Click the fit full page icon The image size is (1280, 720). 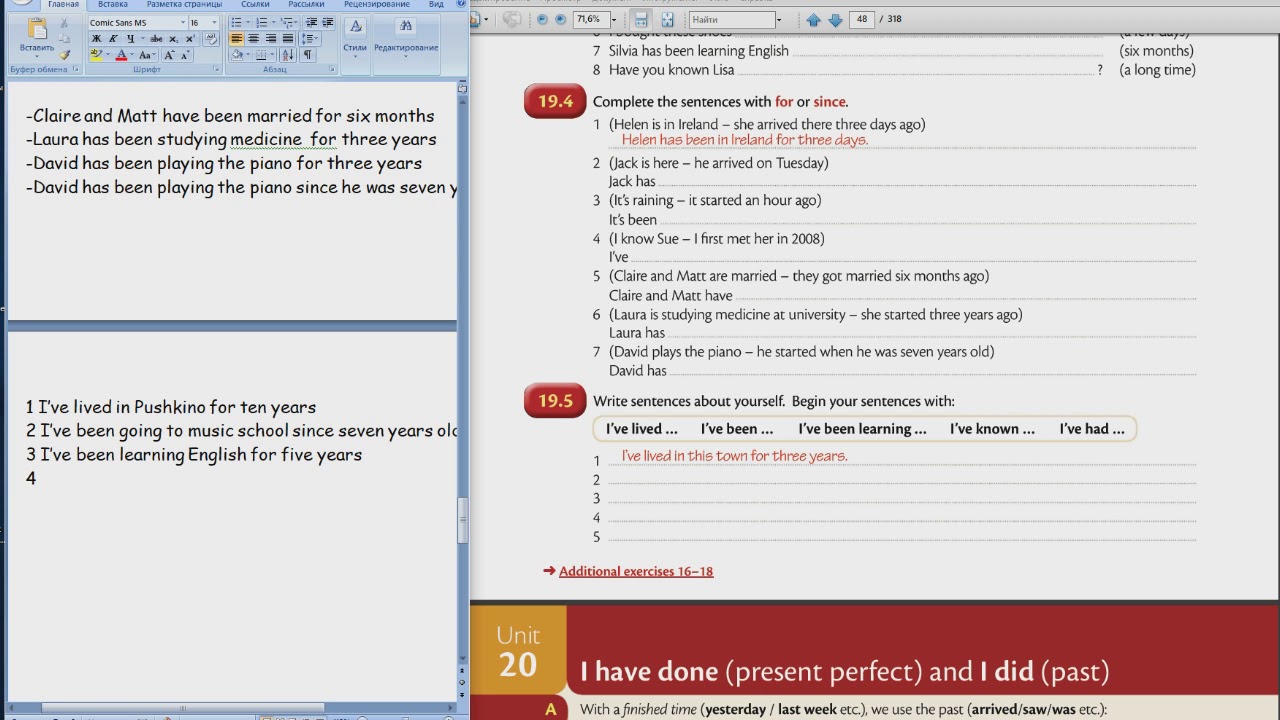pos(667,19)
